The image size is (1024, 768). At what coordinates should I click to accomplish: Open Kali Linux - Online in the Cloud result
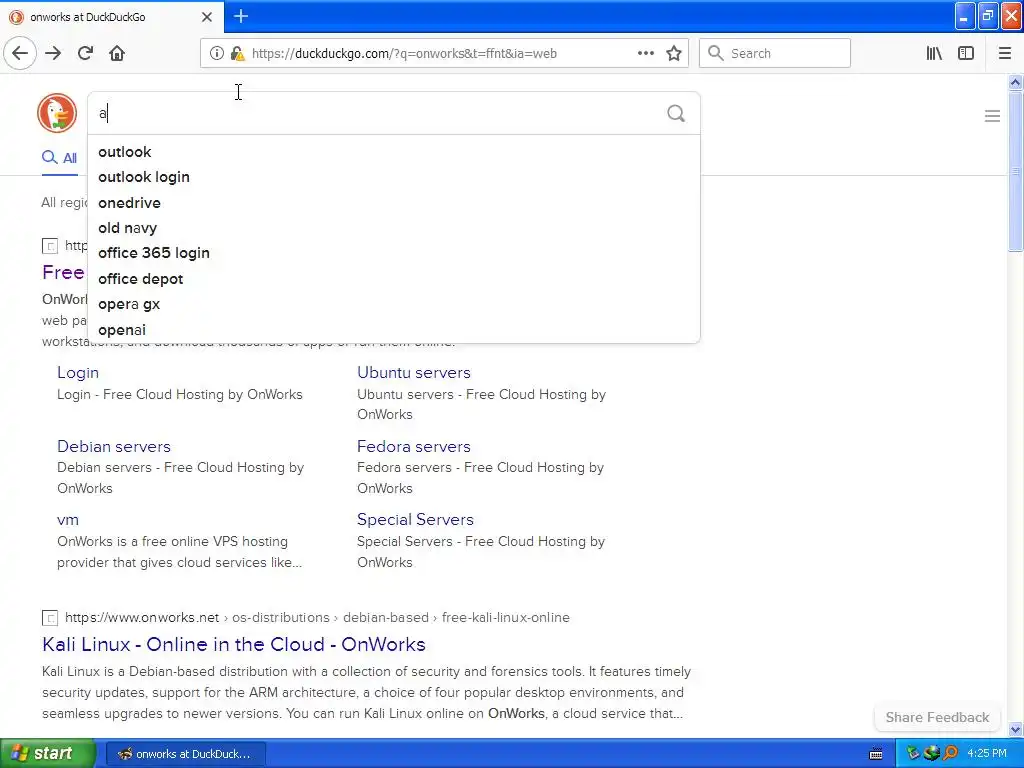[x=234, y=645]
